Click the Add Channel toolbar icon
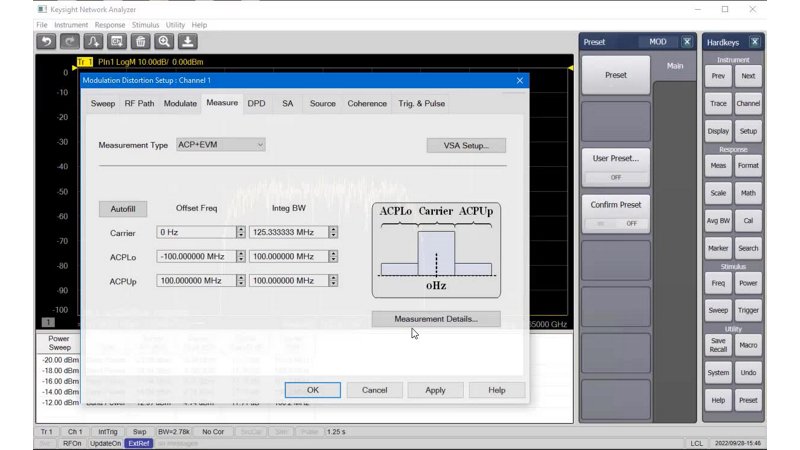This screenshot has width=800, height=450. (117, 41)
